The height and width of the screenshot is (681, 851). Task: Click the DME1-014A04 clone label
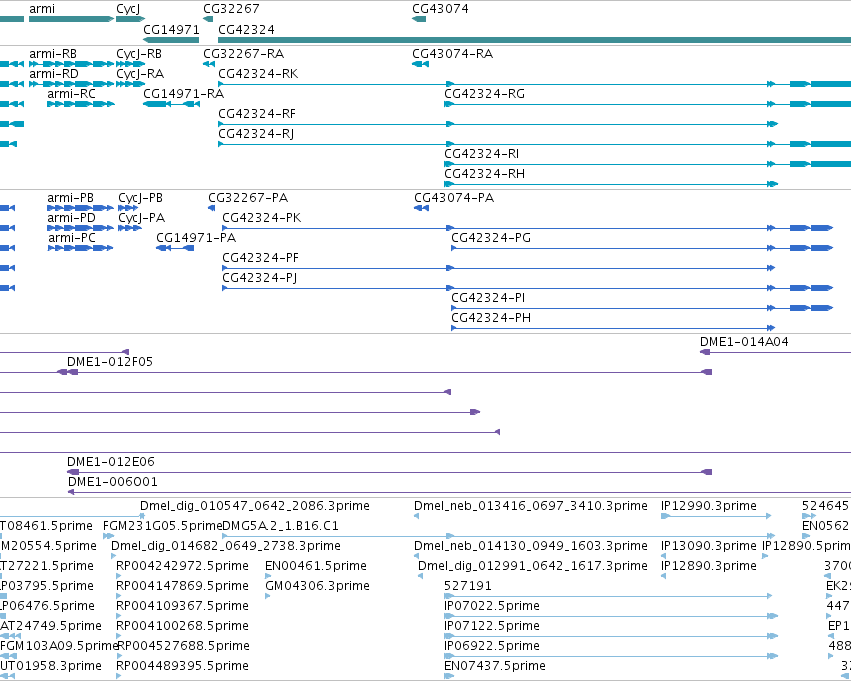[x=744, y=342]
